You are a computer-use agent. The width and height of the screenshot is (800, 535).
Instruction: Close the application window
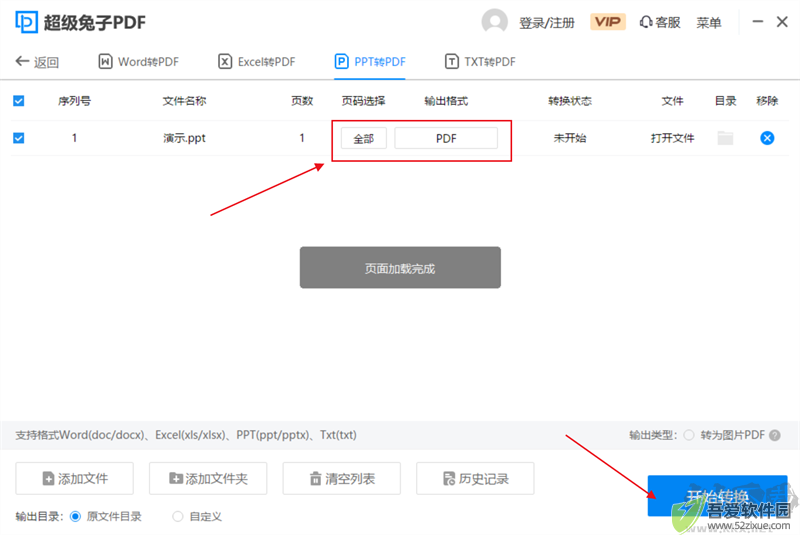(x=782, y=21)
